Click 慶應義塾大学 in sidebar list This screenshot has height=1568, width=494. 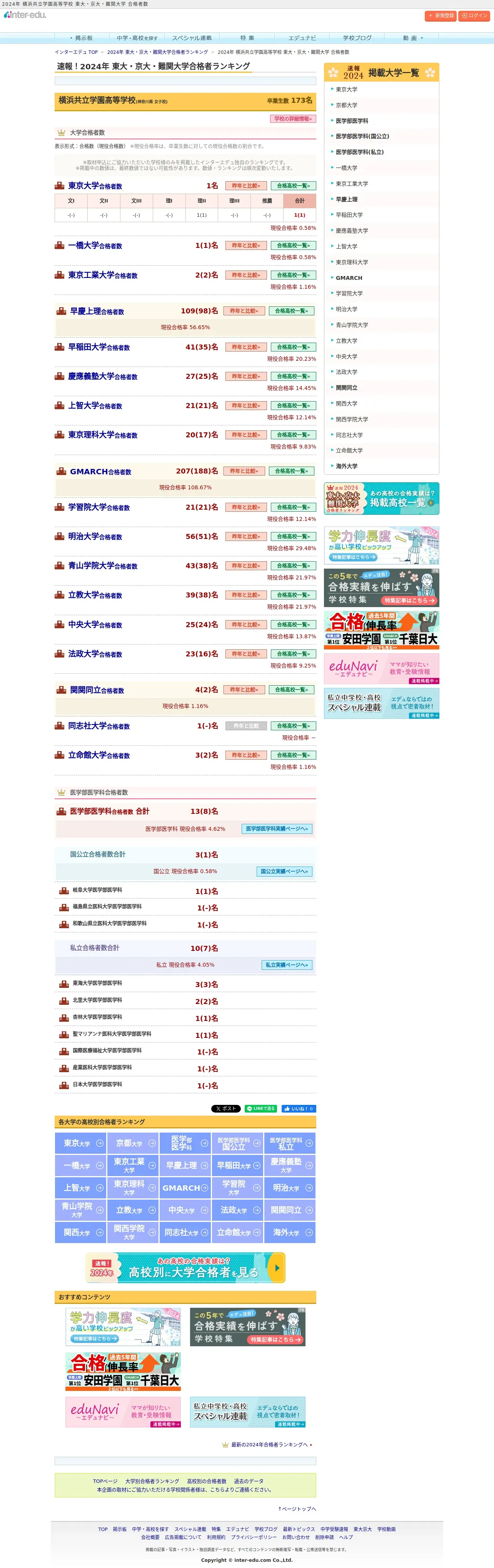[x=352, y=231]
